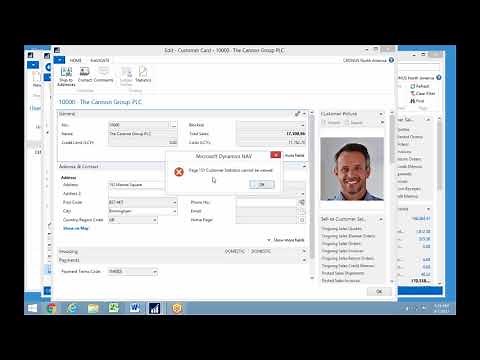Open the Sell-to Customer Sales factbox dropdown

point(381,219)
